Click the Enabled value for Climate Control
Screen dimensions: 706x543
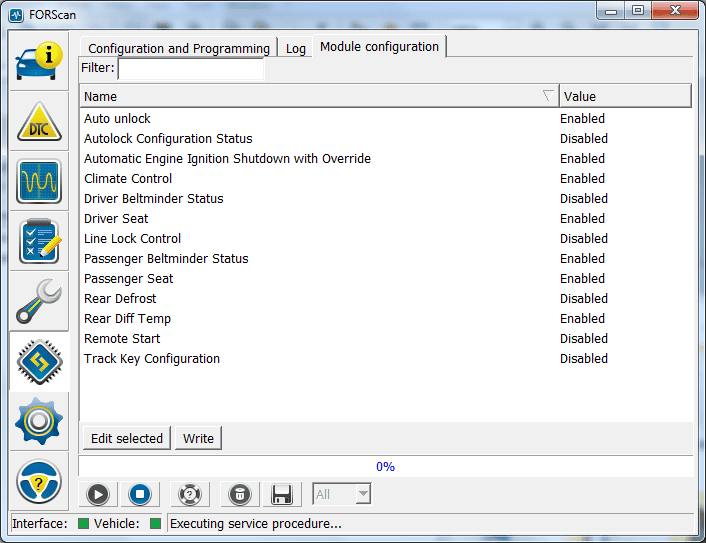click(x=582, y=179)
